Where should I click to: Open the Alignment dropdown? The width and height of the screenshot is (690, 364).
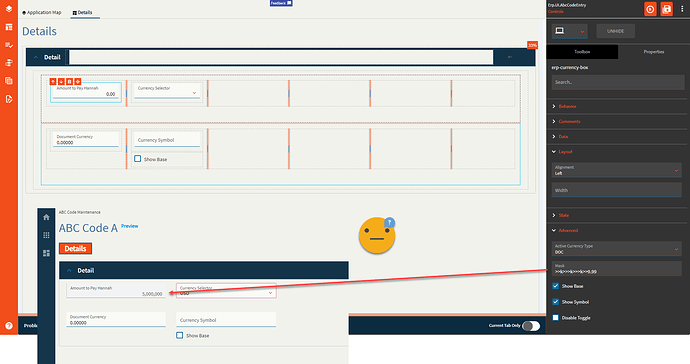(617, 170)
